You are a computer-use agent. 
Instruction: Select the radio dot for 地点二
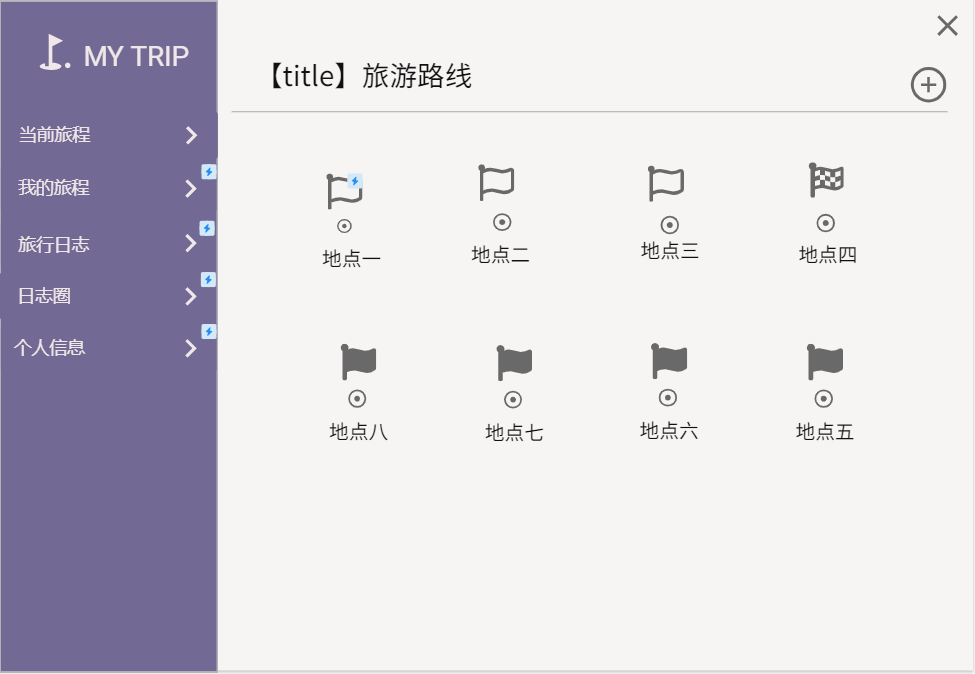tap(502, 222)
